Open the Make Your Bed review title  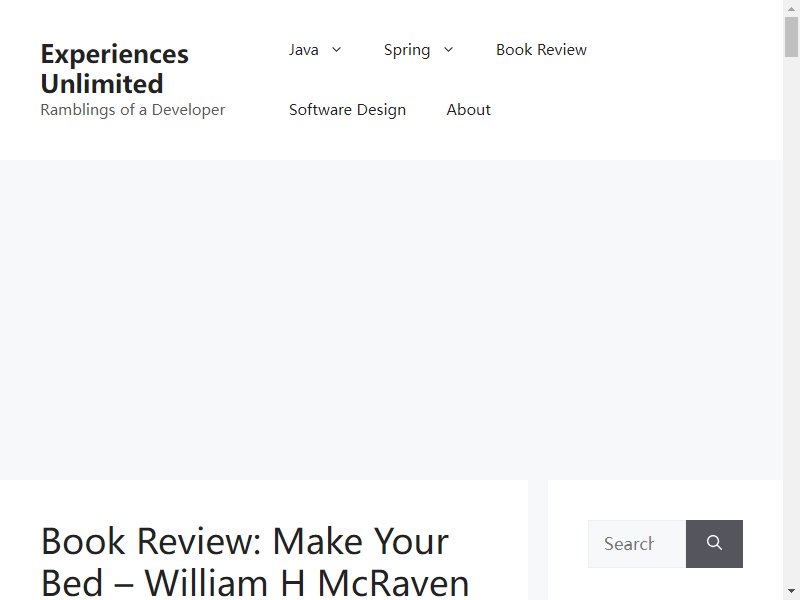[255, 561]
